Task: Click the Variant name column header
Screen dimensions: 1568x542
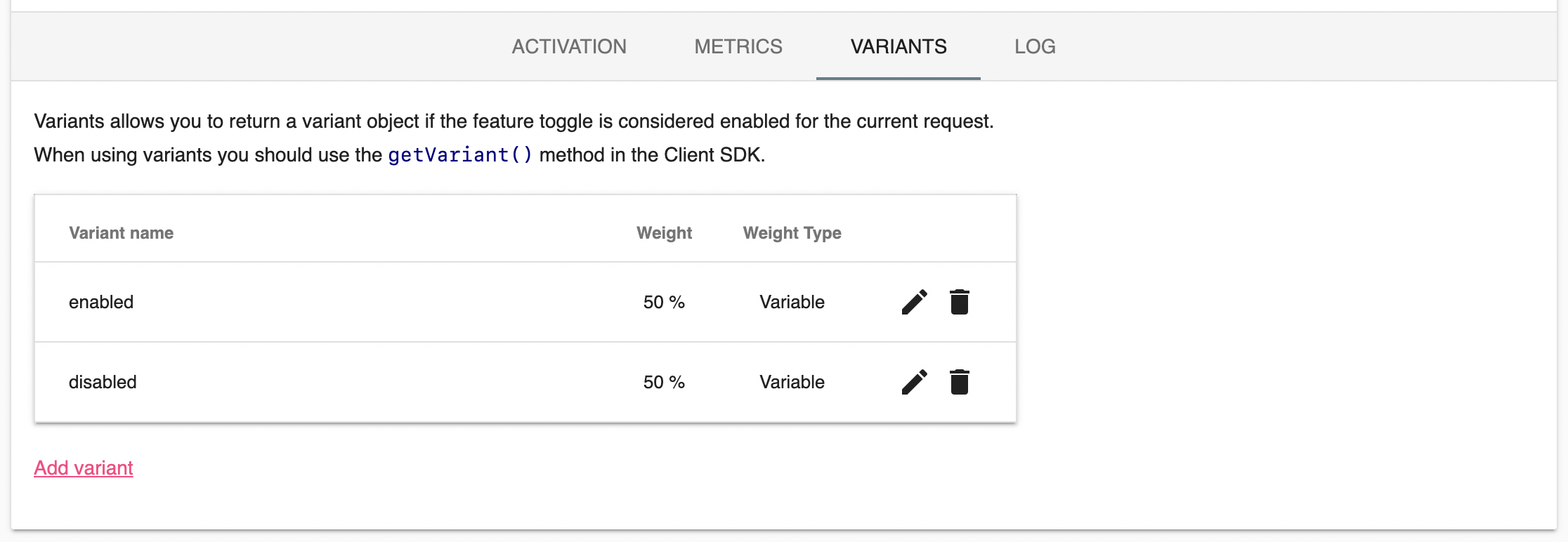Action: [x=121, y=233]
